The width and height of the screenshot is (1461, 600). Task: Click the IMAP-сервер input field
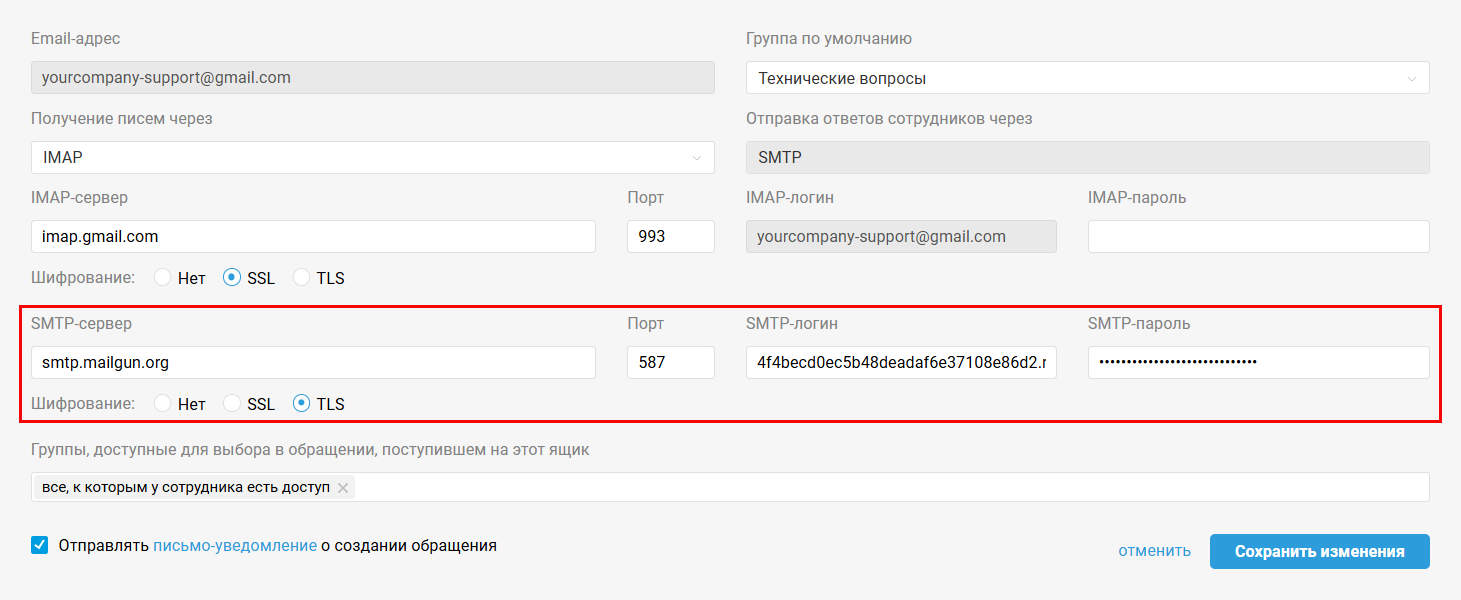[x=313, y=237]
